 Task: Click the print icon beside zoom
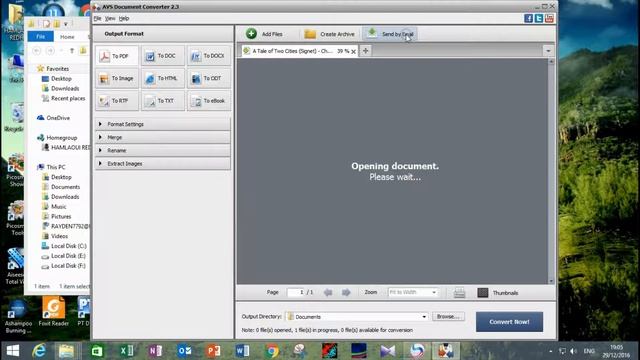tap(459, 293)
